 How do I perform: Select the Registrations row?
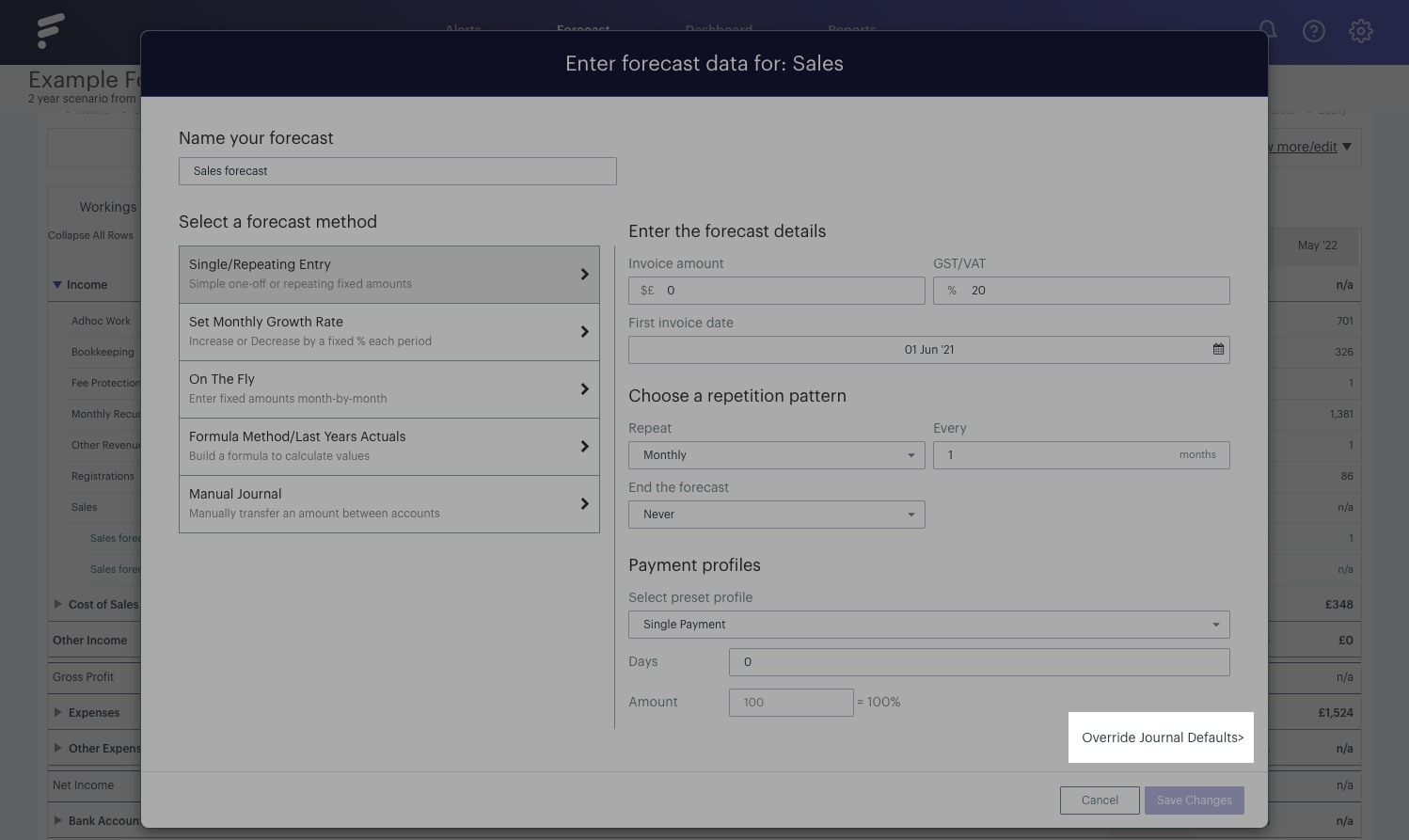[x=103, y=476]
